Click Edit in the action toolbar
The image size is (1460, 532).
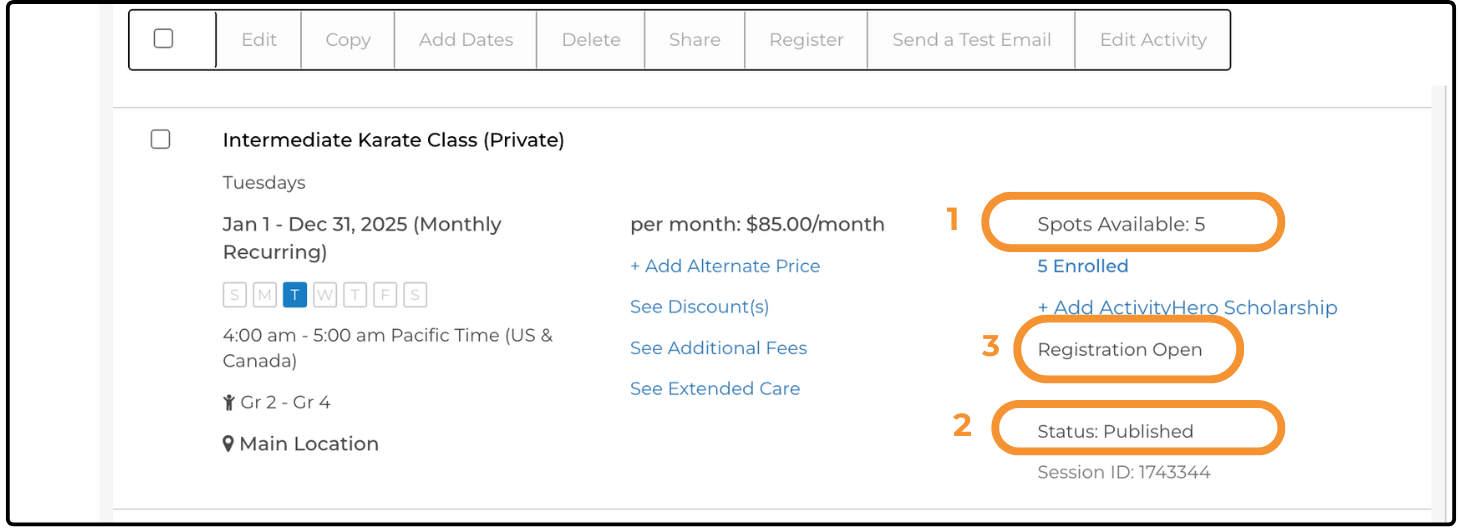pyautogui.click(x=259, y=40)
